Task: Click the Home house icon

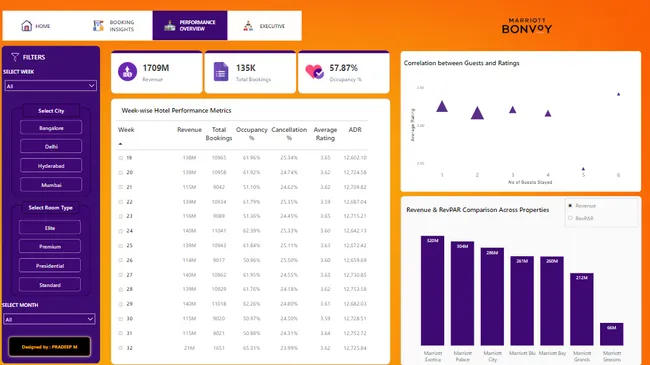Action: [x=27, y=26]
